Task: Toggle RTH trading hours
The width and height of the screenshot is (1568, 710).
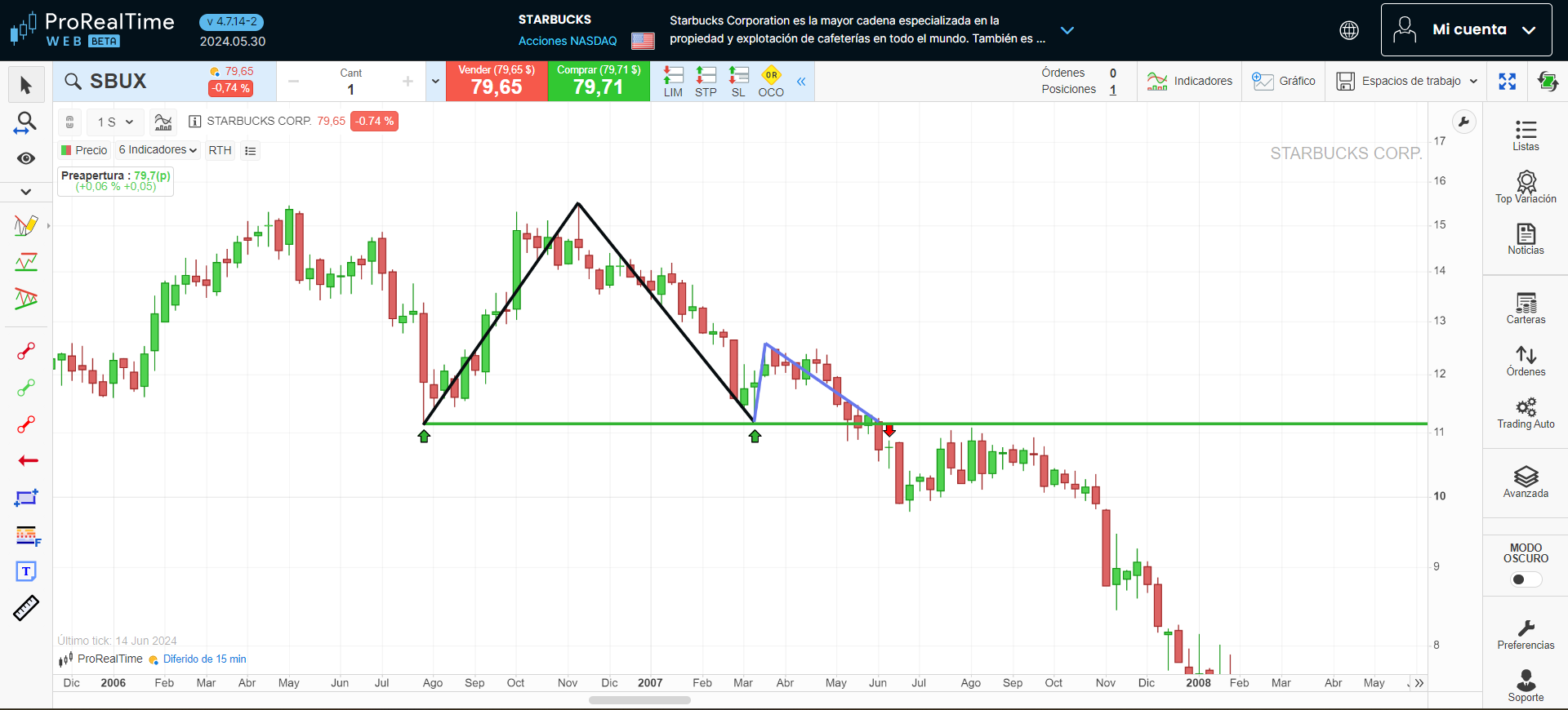Action: click(x=220, y=150)
